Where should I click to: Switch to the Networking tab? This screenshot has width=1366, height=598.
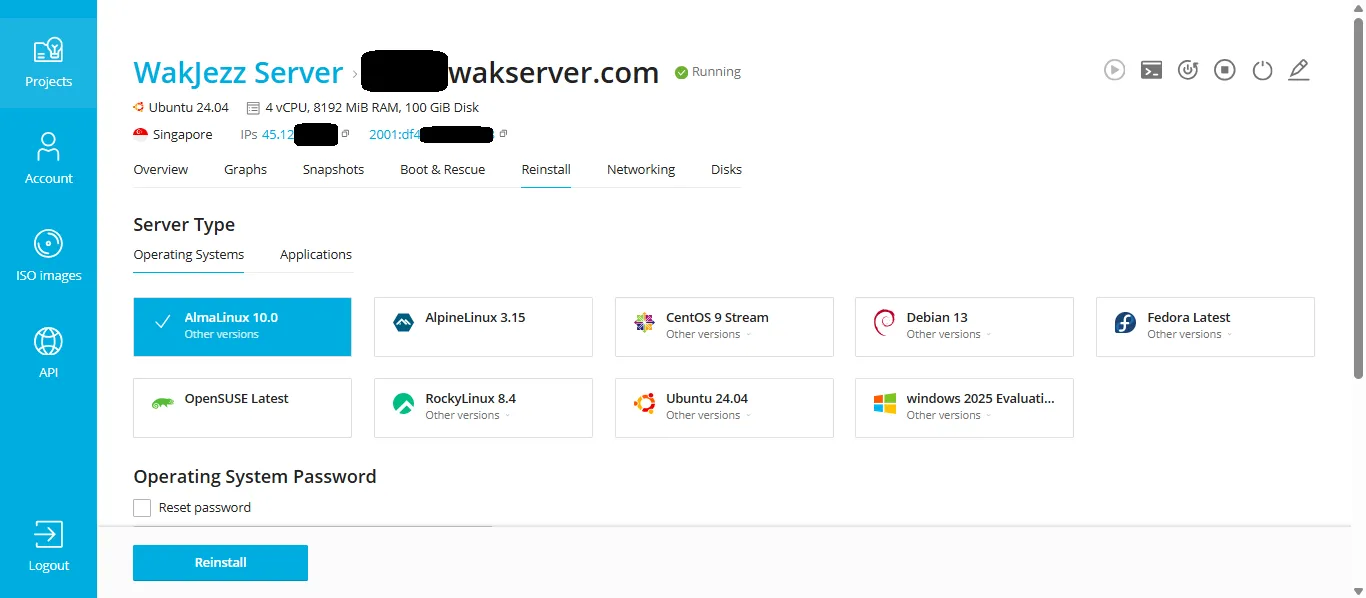640,169
